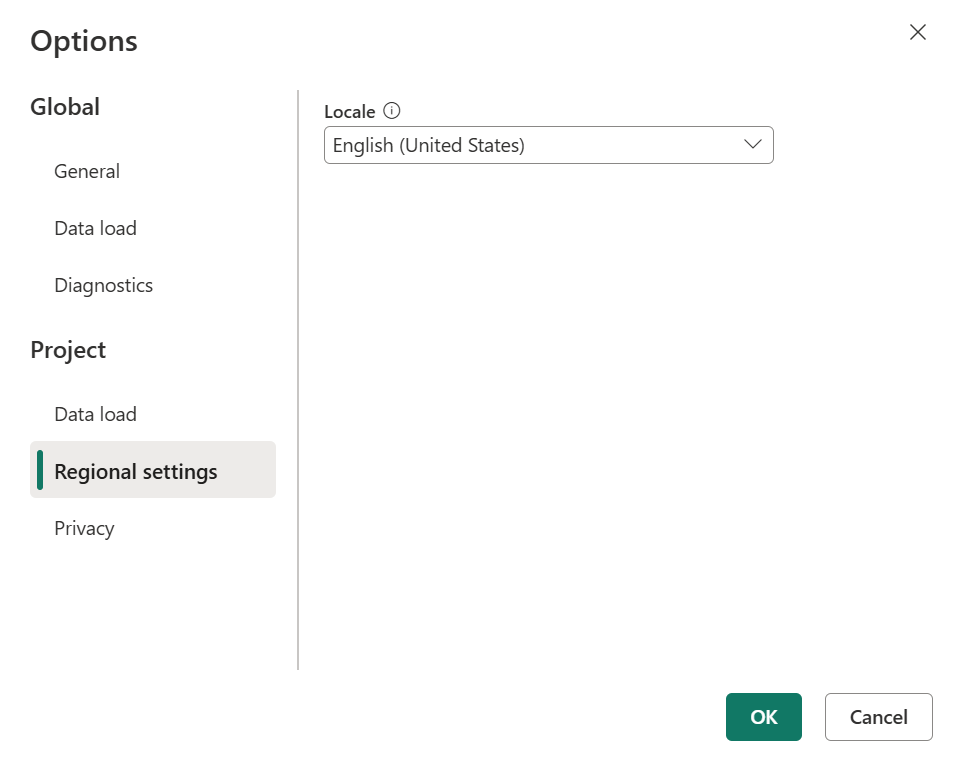Click the Locale info icon
Screen dimensions: 961x769
[390, 111]
